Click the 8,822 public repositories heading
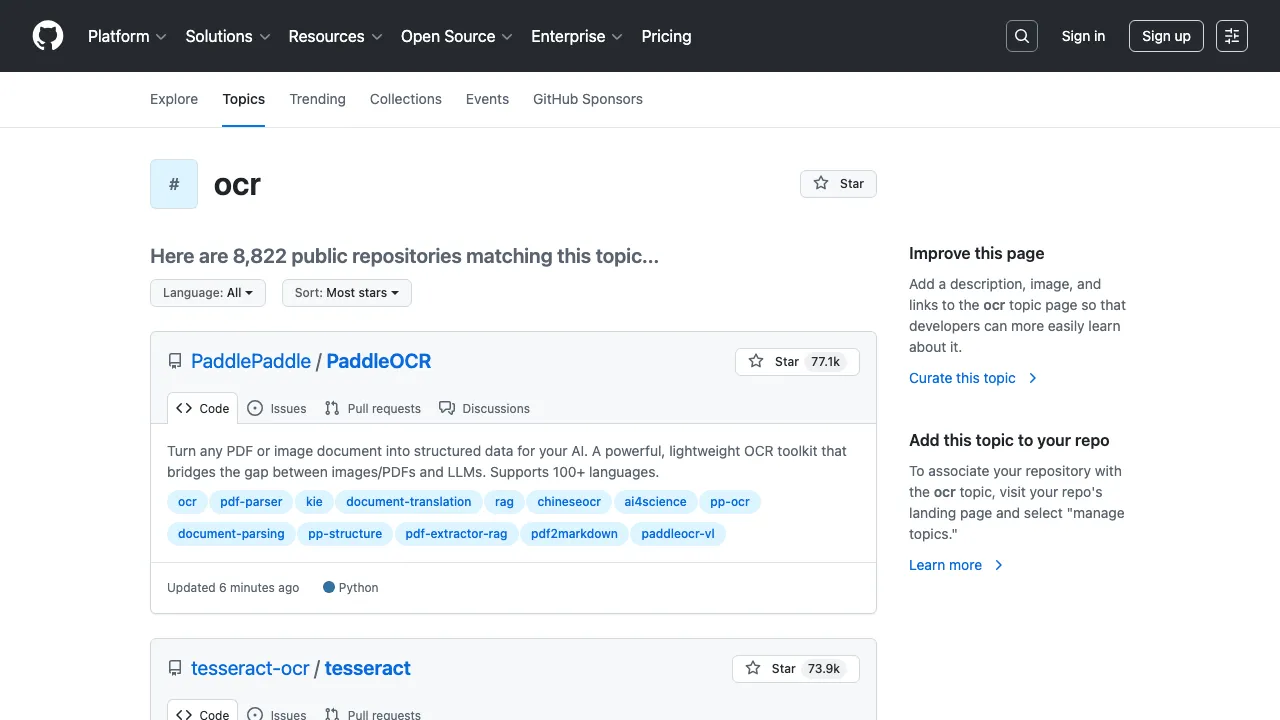Image resolution: width=1280 pixels, height=720 pixels. coord(404,256)
